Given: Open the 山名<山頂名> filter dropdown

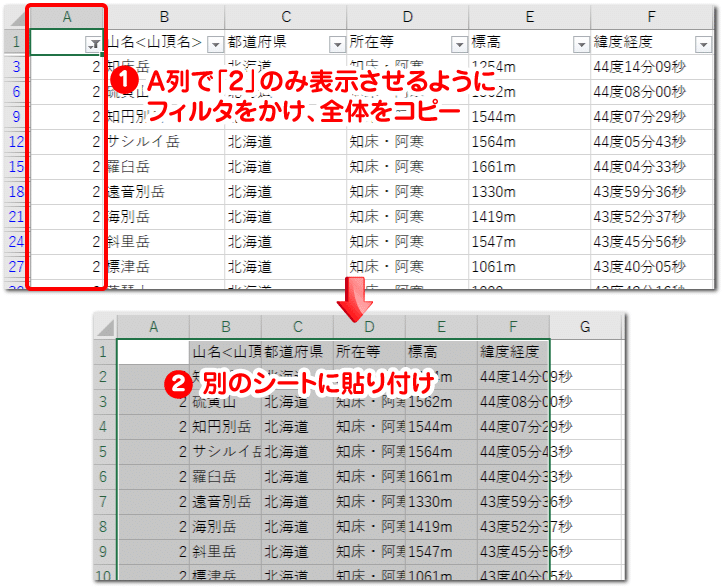Looking at the screenshot, I should pos(215,45).
